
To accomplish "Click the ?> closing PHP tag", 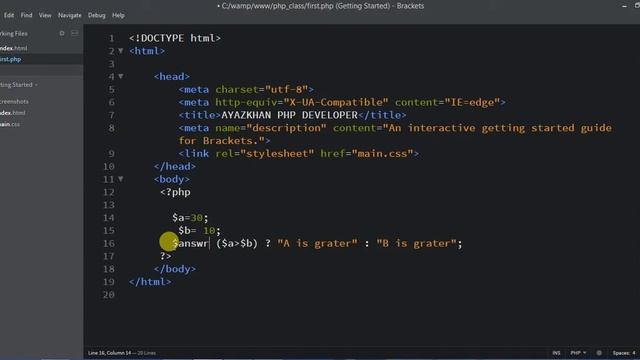I will [166, 256].
